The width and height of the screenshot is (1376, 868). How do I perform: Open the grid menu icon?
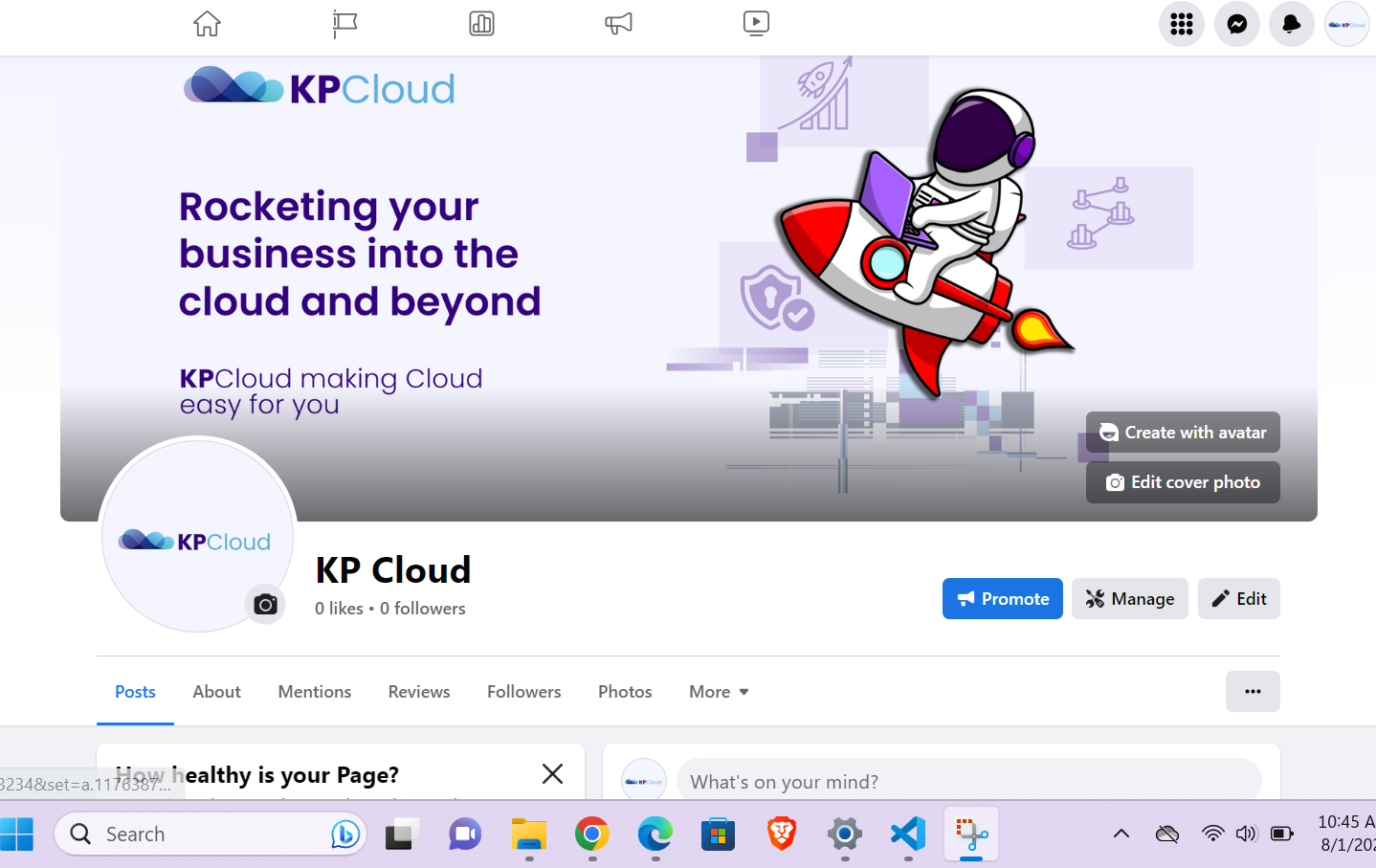1182,24
